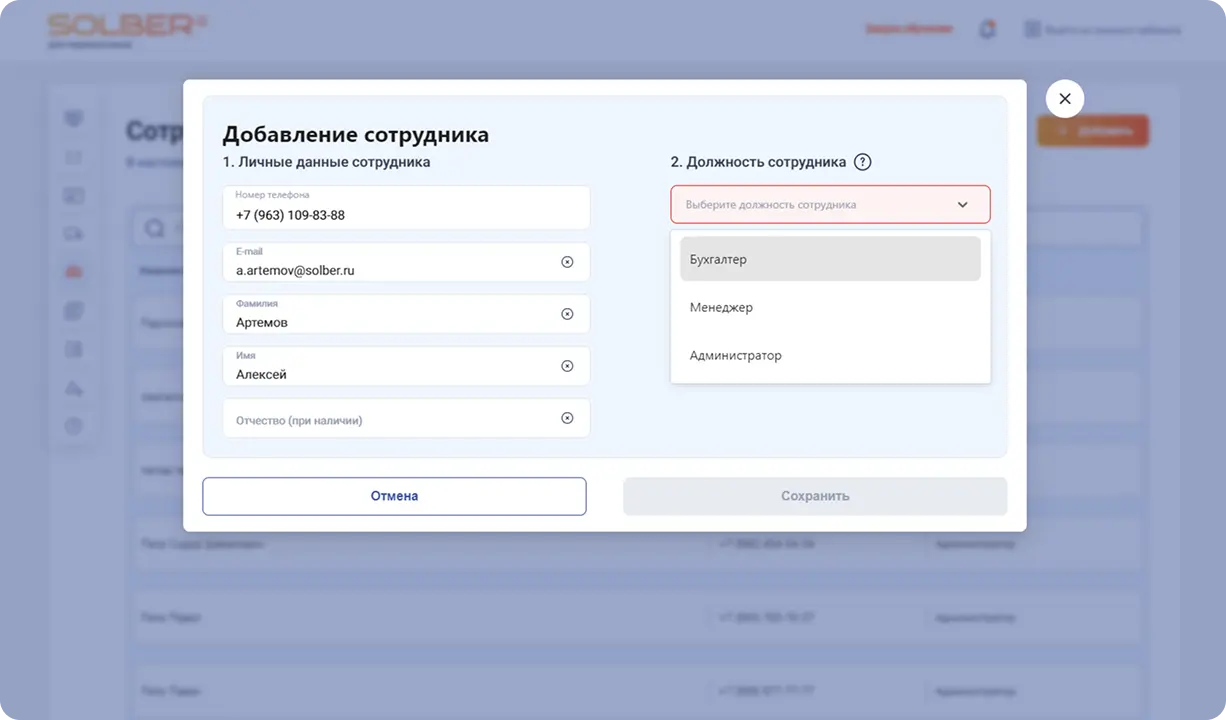Click the clear icon in the Отчество field

pos(567,418)
